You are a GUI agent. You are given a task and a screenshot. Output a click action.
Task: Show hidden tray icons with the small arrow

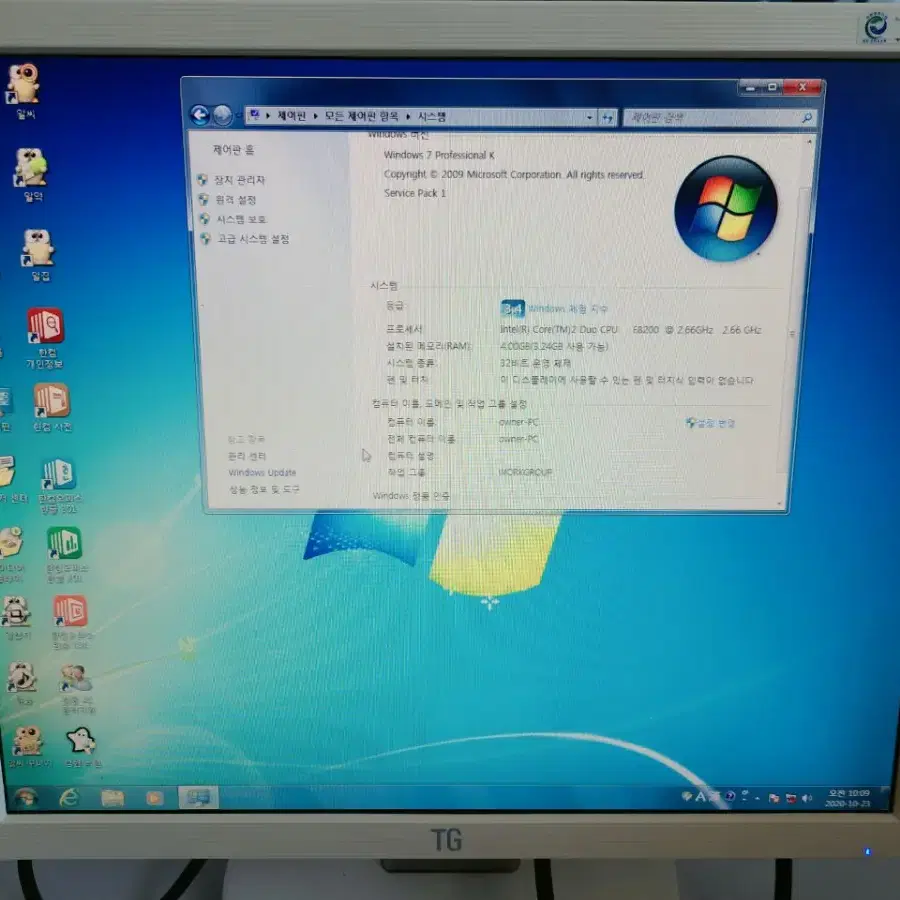(x=758, y=798)
